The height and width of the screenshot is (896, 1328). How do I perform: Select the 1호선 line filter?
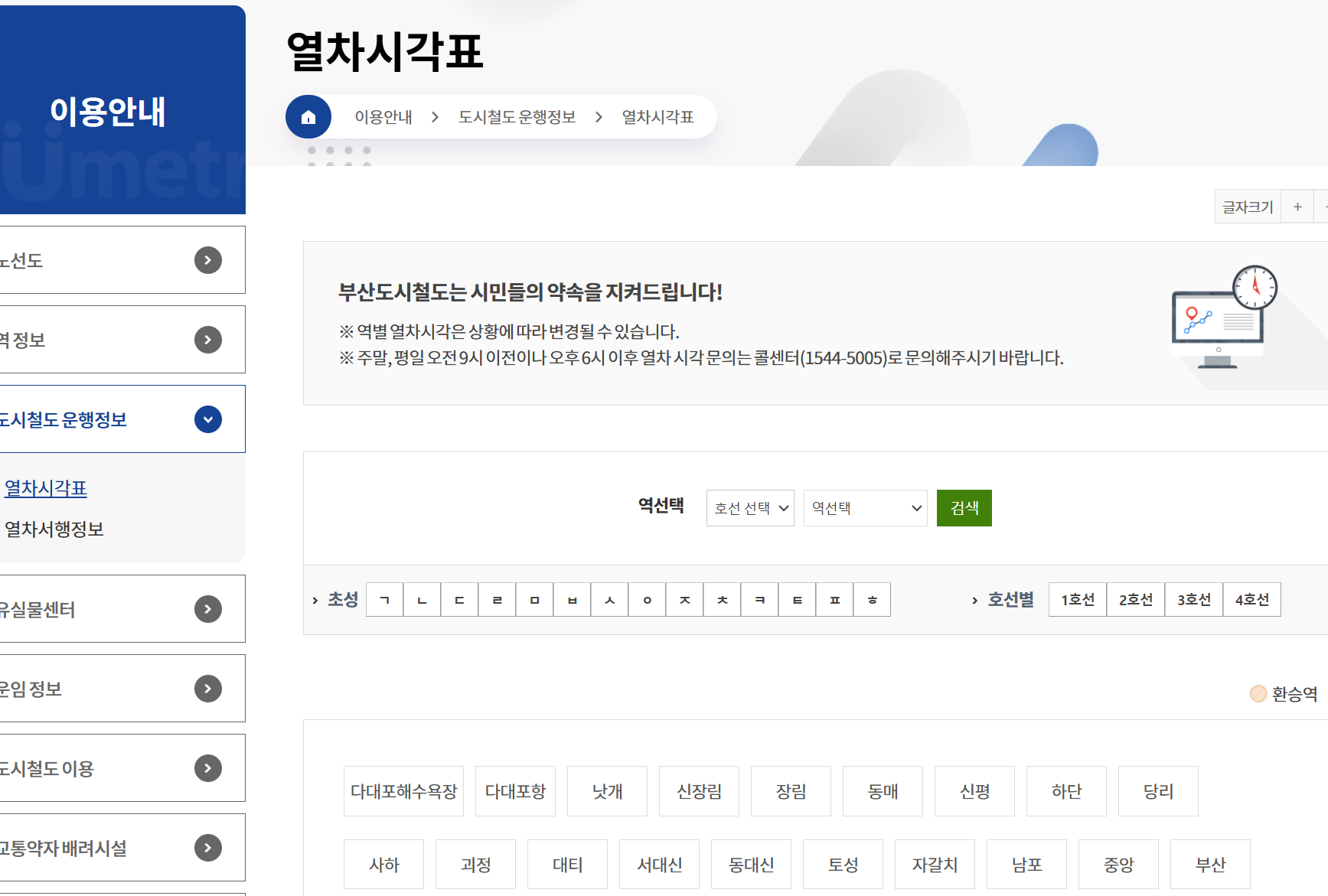point(1077,599)
